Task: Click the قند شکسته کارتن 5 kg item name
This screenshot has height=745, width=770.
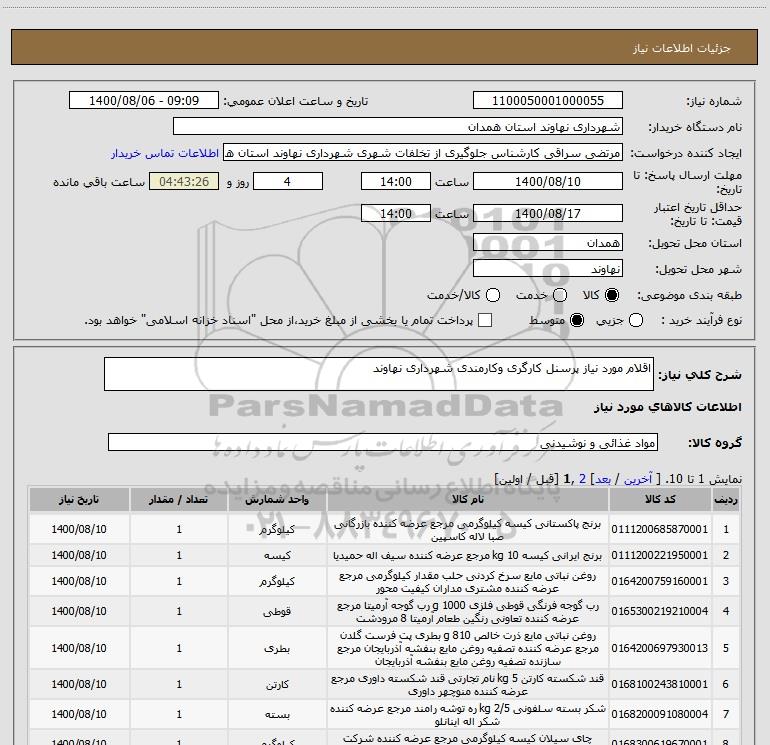Action: pos(468,685)
